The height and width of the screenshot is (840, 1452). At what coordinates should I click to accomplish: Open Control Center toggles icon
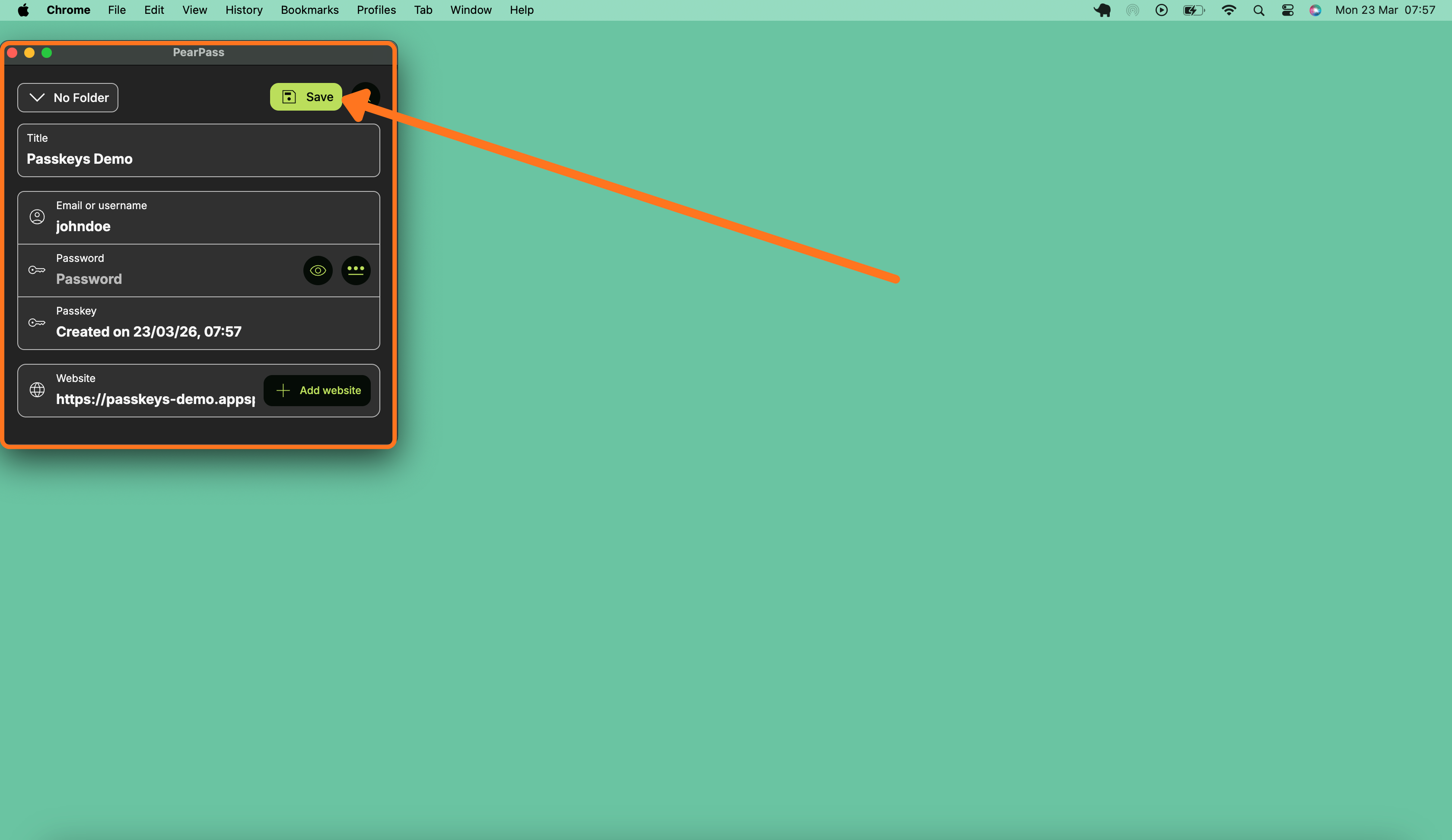[1287, 10]
